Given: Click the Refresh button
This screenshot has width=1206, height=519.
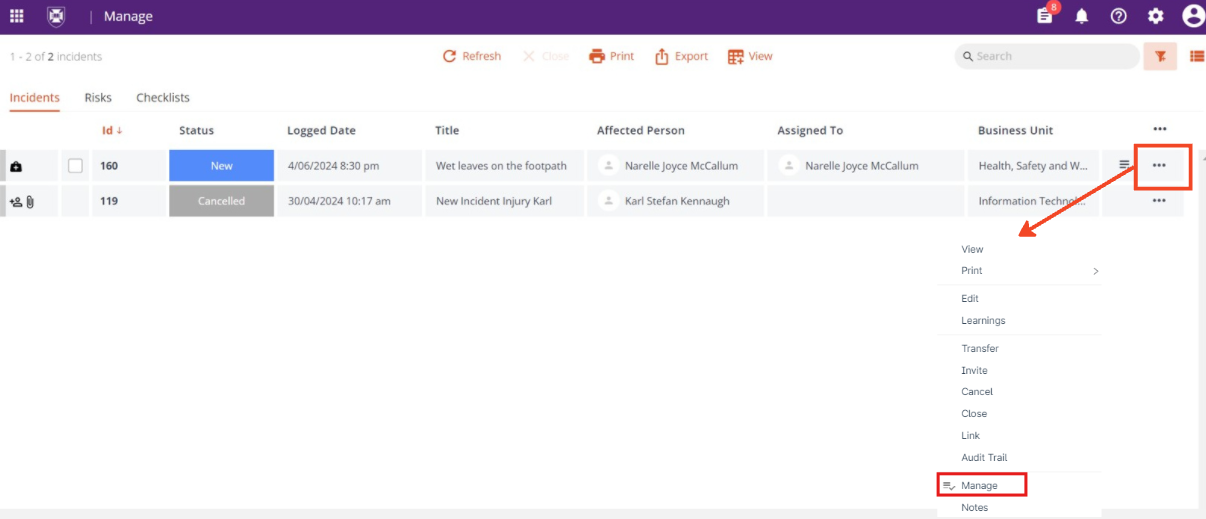Looking at the screenshot, I should [x=472, y=57].
